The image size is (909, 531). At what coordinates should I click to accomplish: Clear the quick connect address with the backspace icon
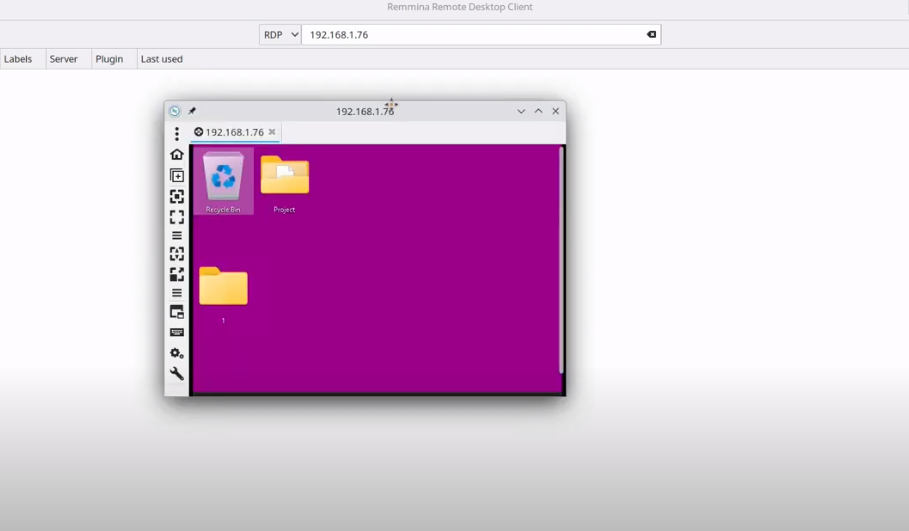651,35
